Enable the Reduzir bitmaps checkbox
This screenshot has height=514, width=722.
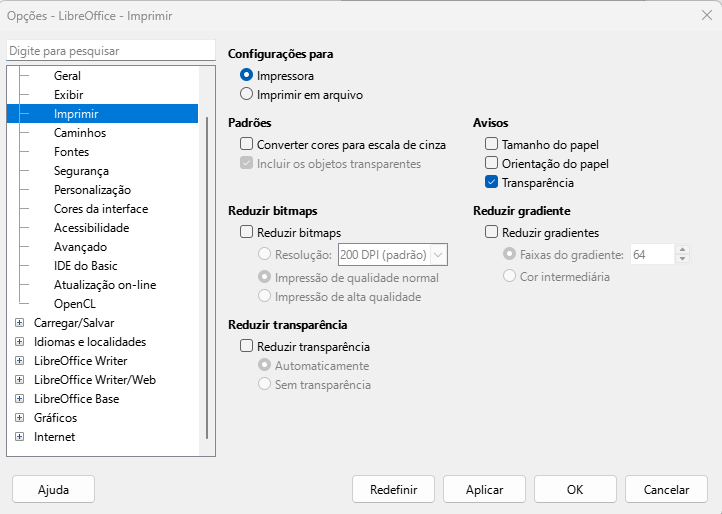point(246,232)
